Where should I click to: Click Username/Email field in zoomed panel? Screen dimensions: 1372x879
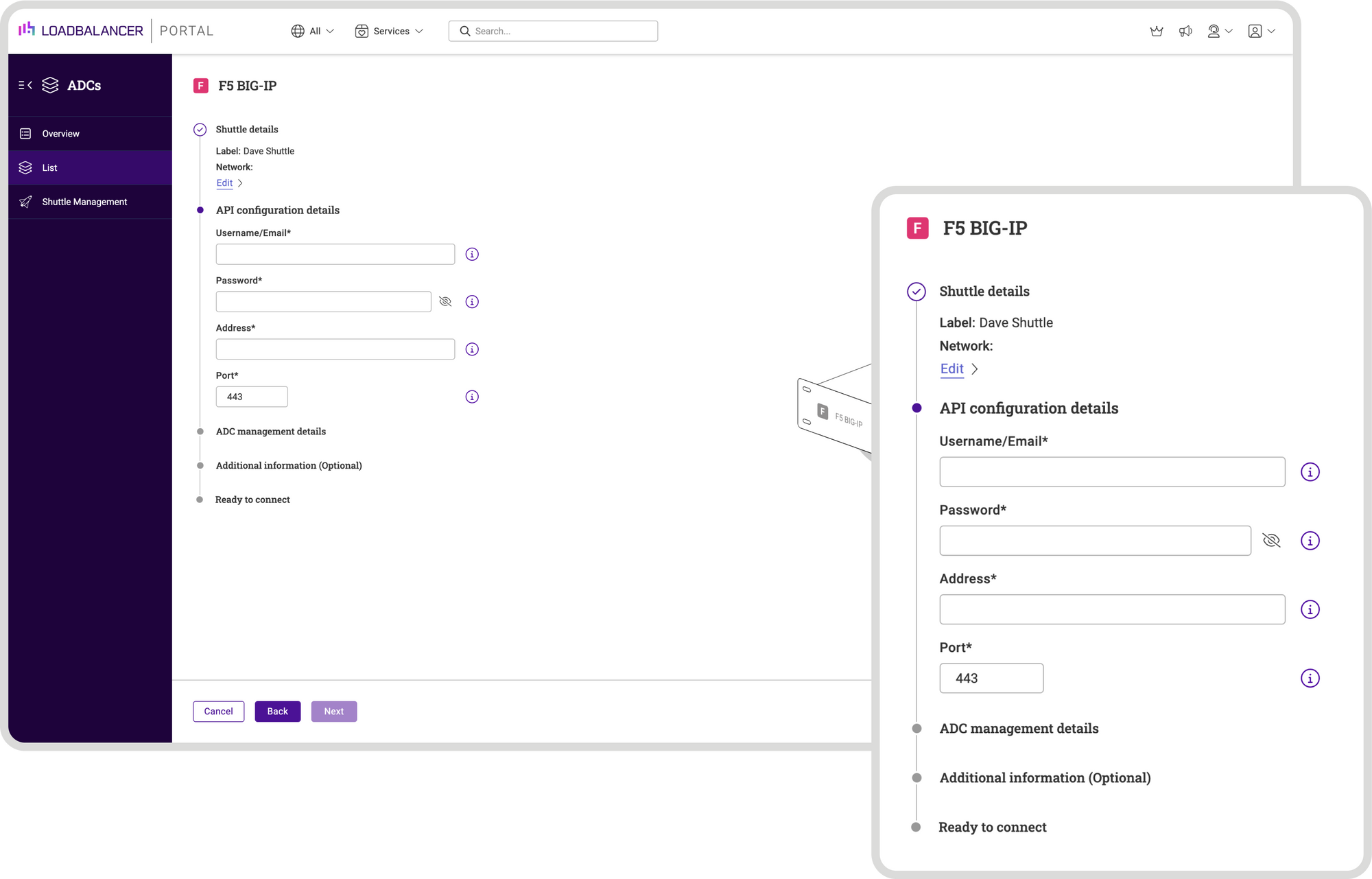point(1112,472)
